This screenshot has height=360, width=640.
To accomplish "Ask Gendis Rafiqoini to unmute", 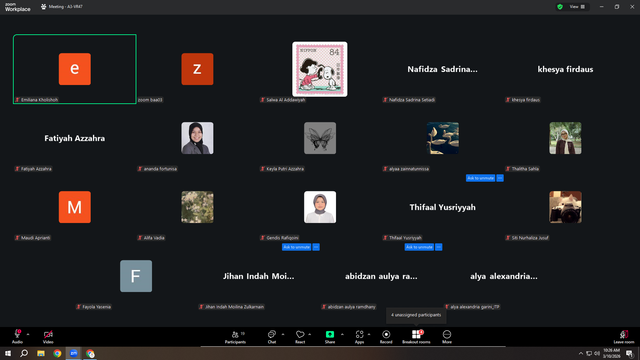I will click(296, 247).
